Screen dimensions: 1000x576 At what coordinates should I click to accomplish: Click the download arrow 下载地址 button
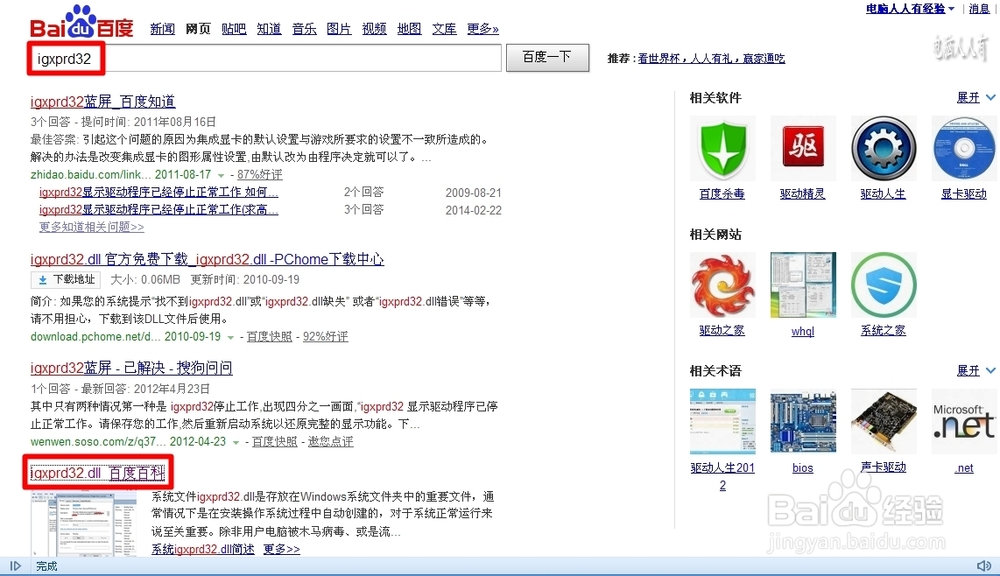point(66,279)
